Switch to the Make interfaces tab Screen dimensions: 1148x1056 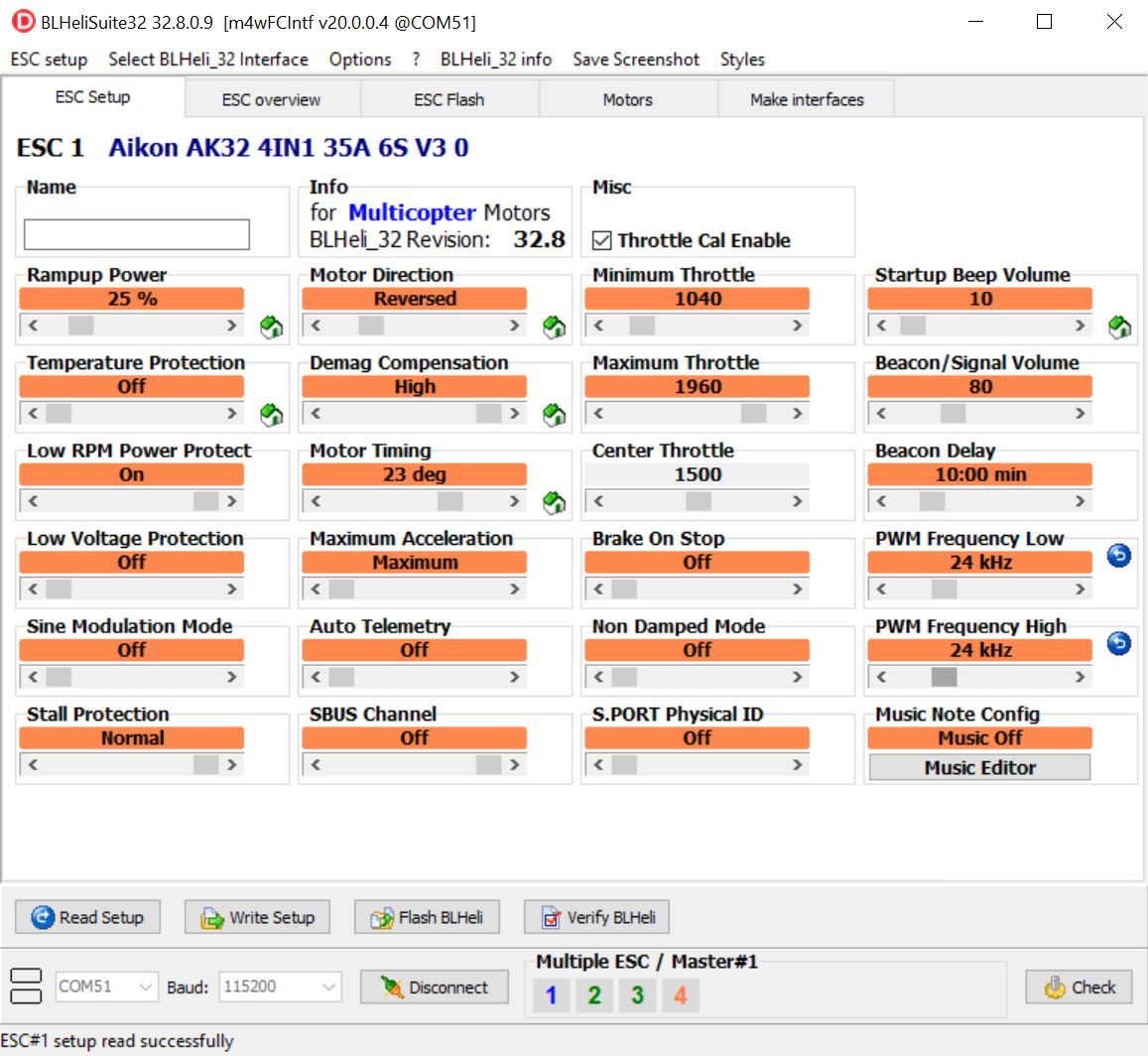[807, 99]
